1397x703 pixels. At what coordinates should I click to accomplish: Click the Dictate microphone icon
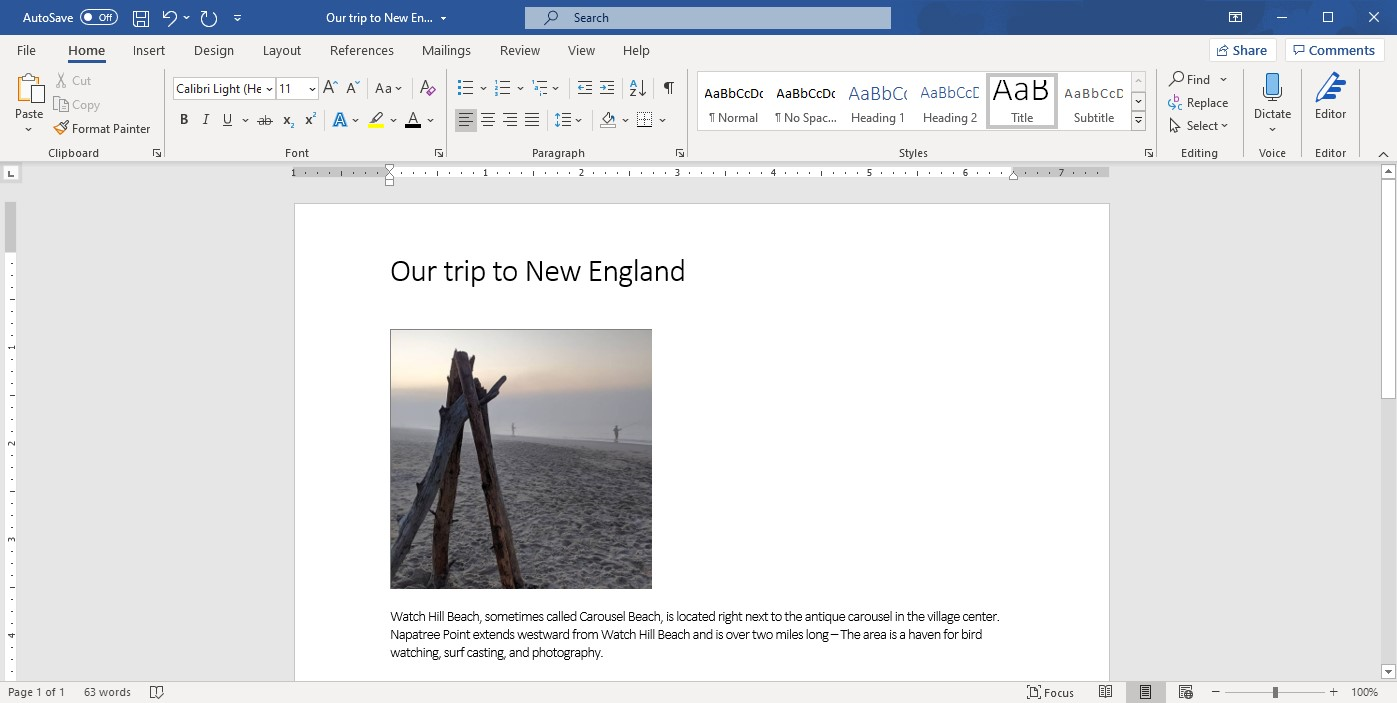[x=1272, y=88]
